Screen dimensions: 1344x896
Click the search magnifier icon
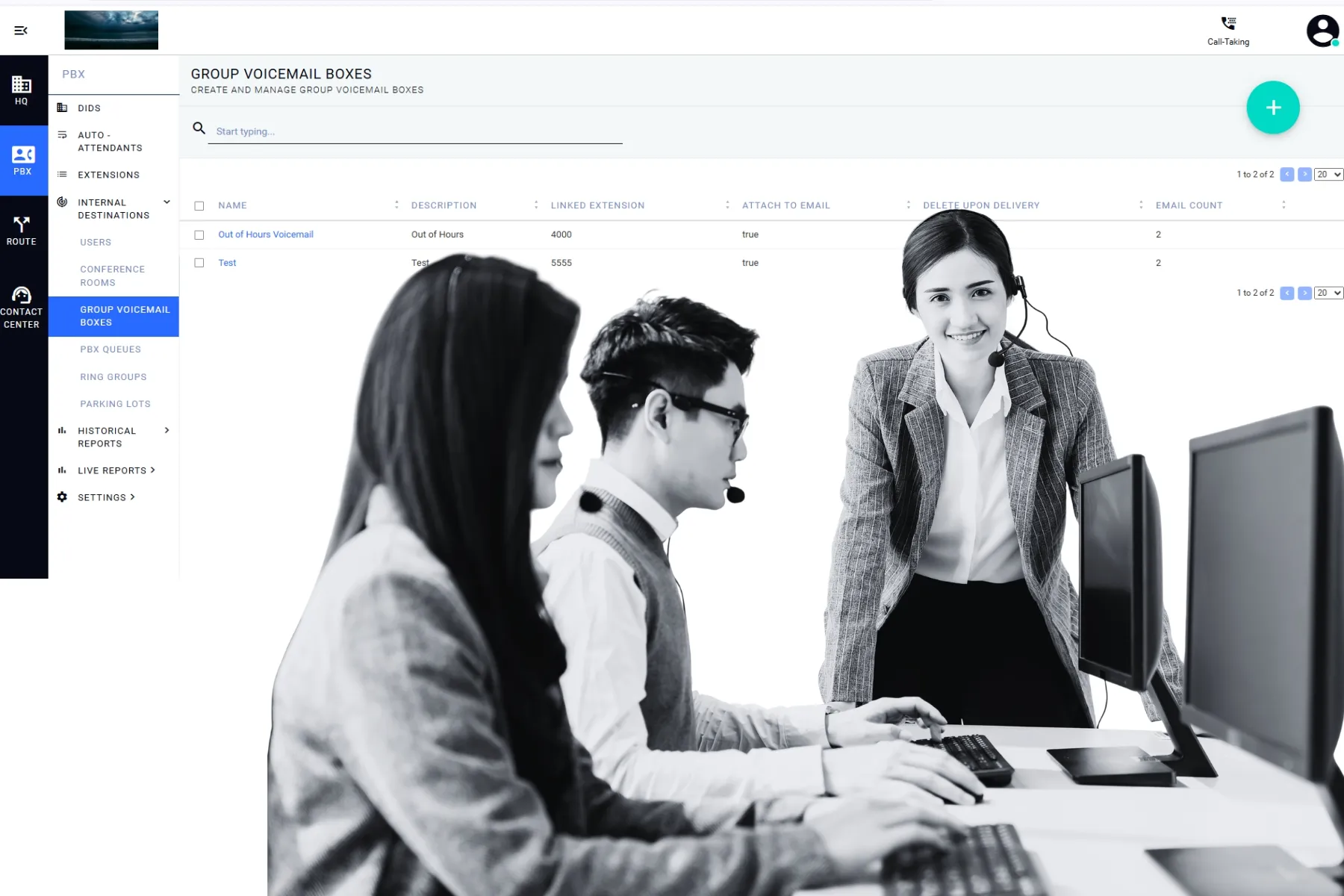(199, 128)
